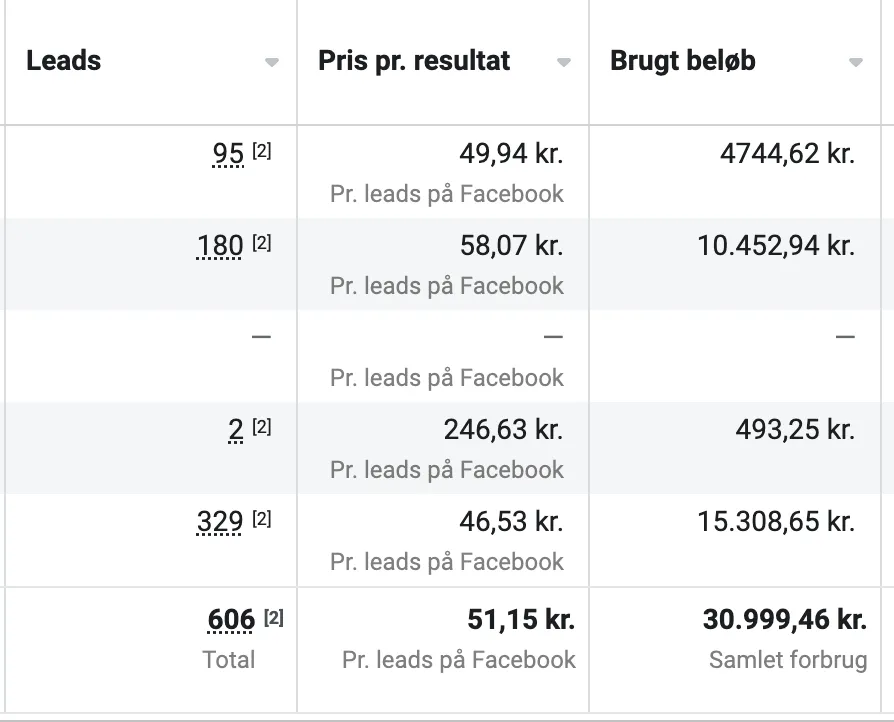This screenshot has width=894, height=722.
Task: Select the 10.452,94 kr. amount cell
Action: click(776, 246)
